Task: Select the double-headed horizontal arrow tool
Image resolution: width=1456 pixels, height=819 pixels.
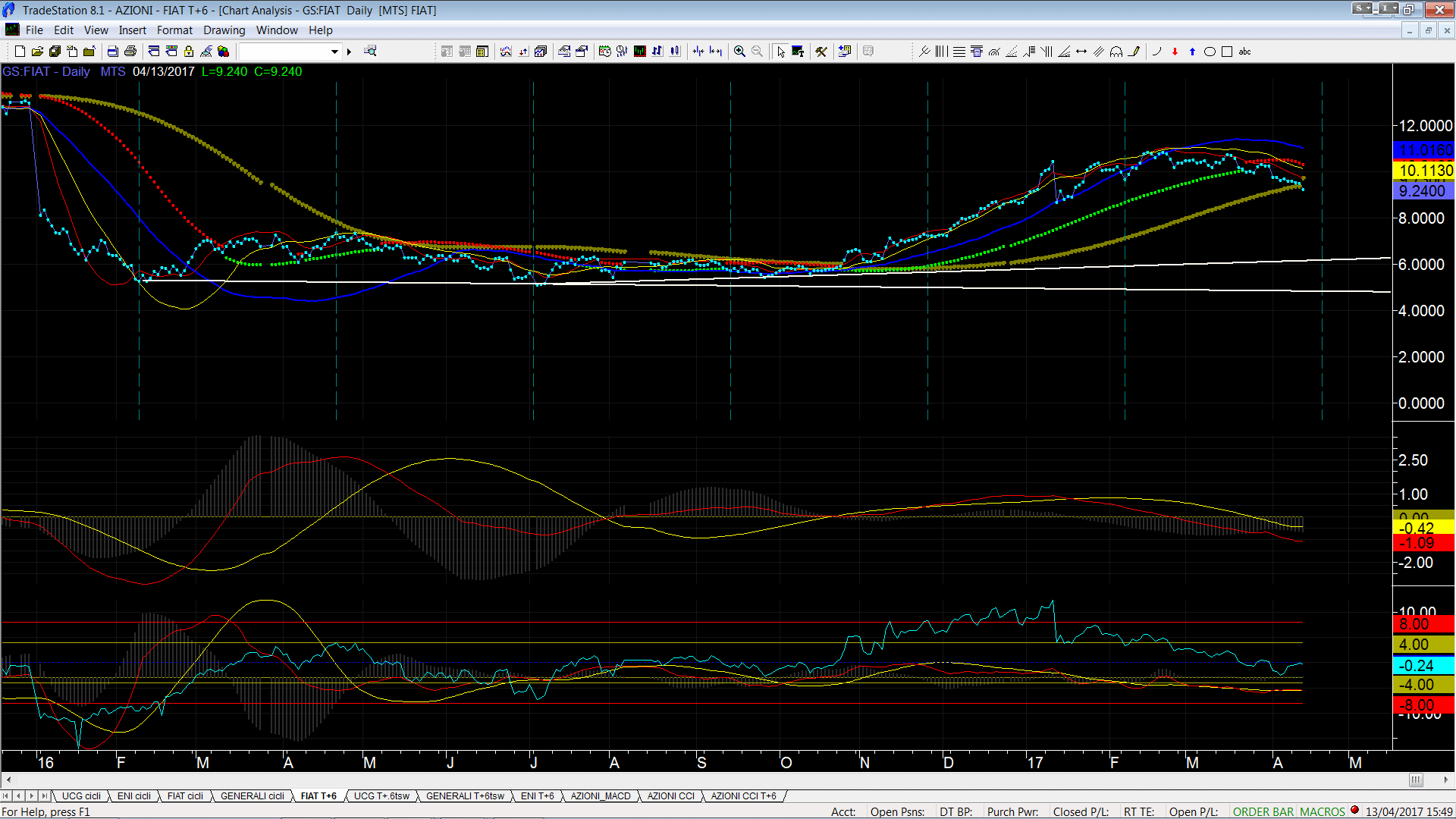Action: pyautogui.click(x=1081, y=52)
